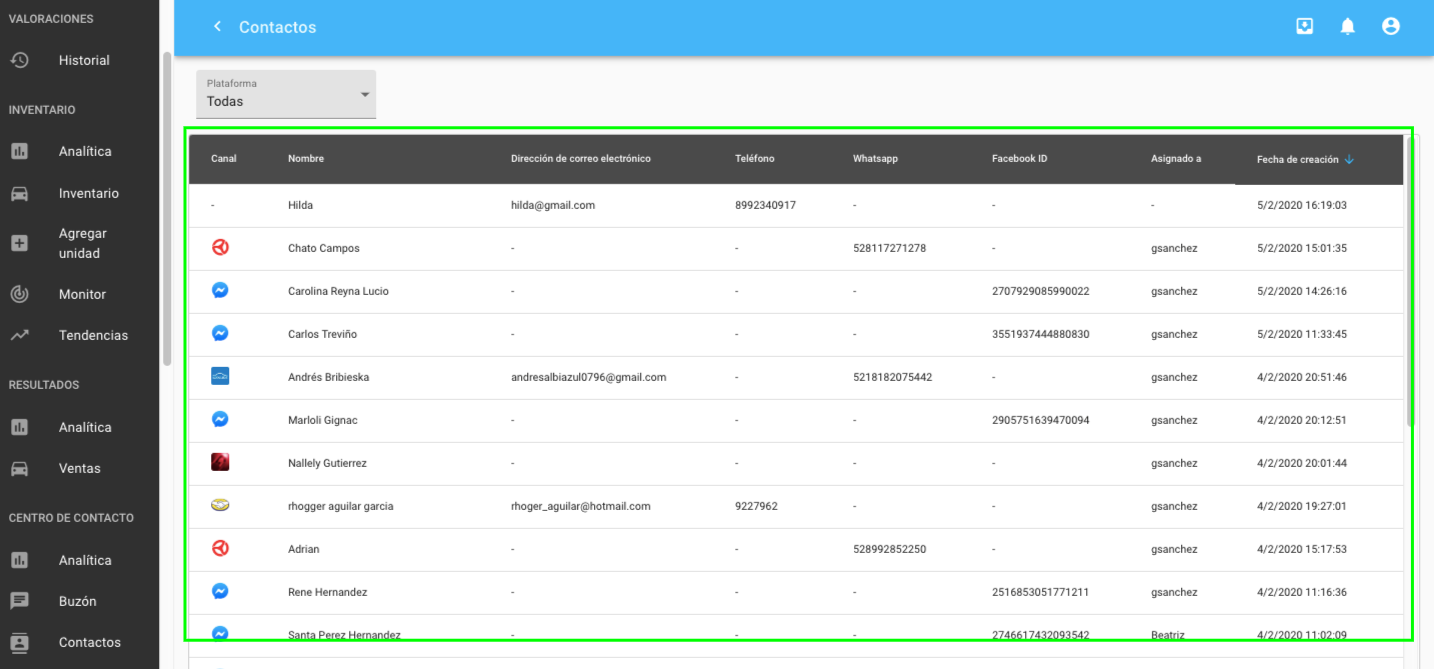
Task: Toggle sort arrow on Fecha de creación
Action: pos(1349,159)
